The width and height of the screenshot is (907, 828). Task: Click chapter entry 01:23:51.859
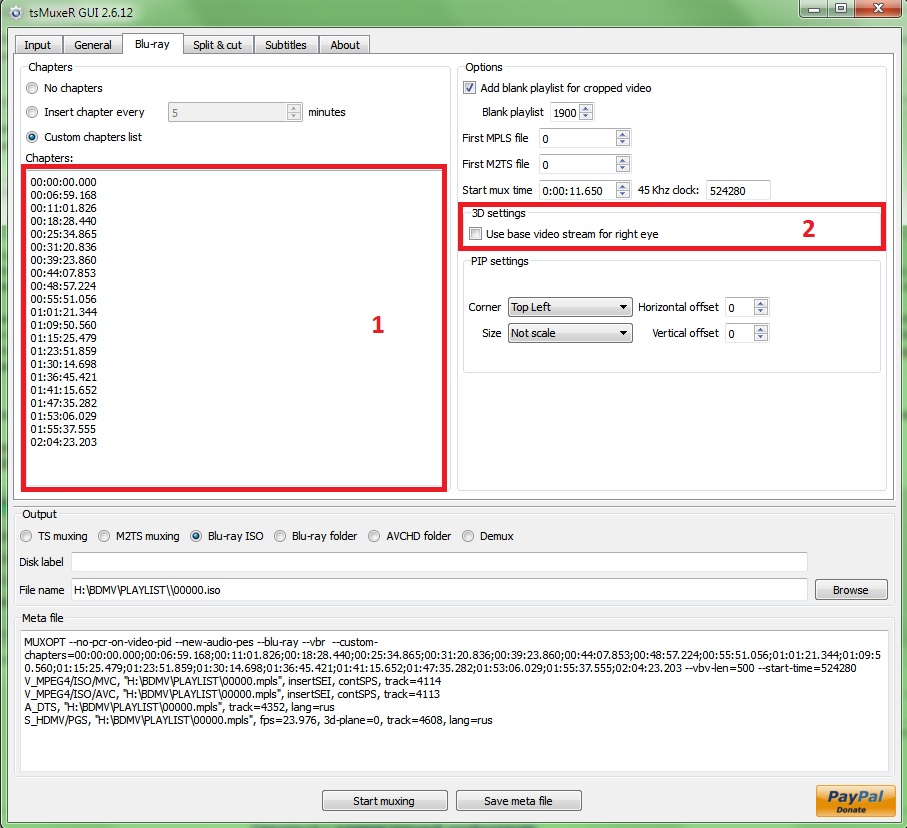(64, 351)
